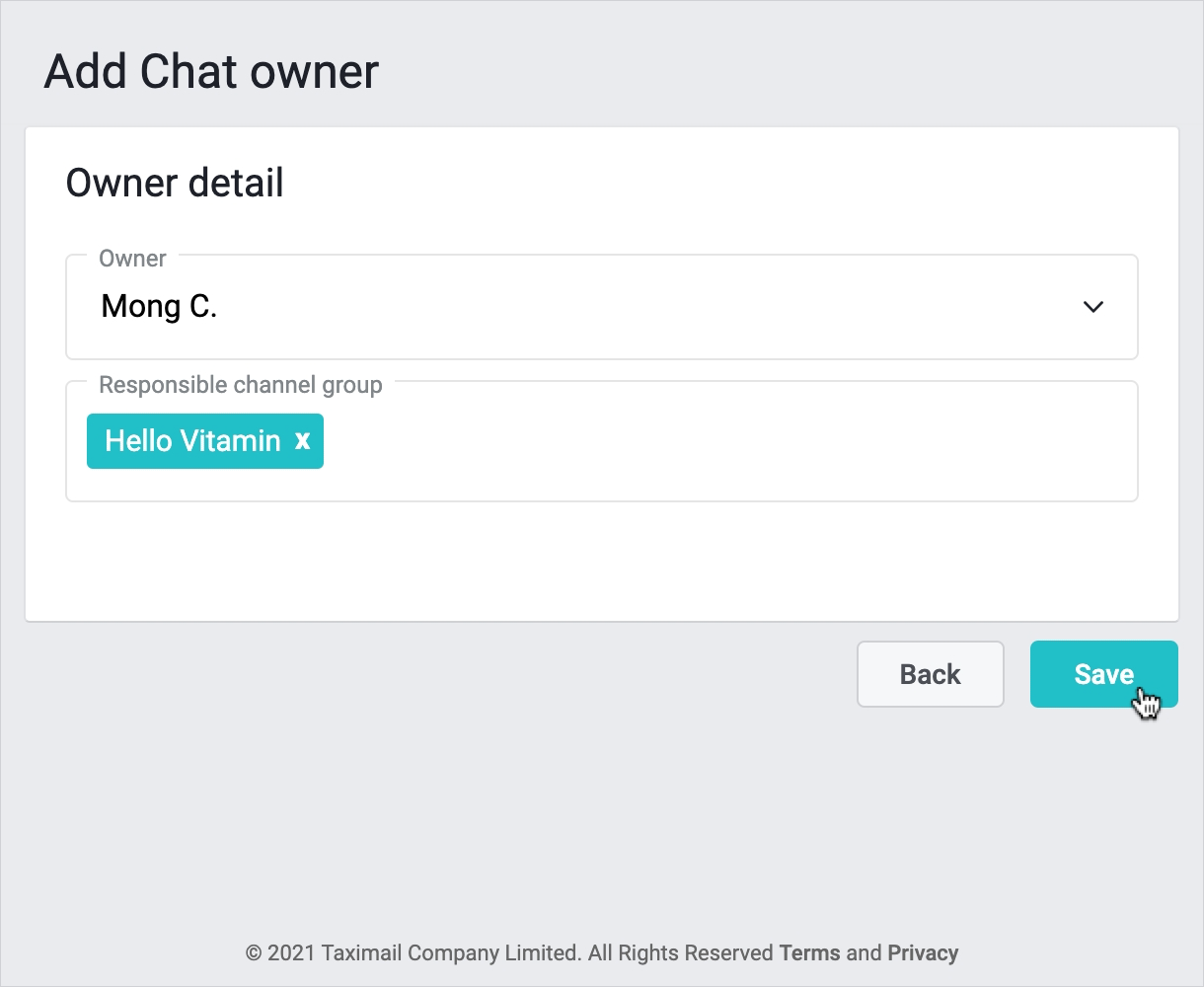Click the Owner field label
Screen dimensions: 1204x987
(132, 259)
